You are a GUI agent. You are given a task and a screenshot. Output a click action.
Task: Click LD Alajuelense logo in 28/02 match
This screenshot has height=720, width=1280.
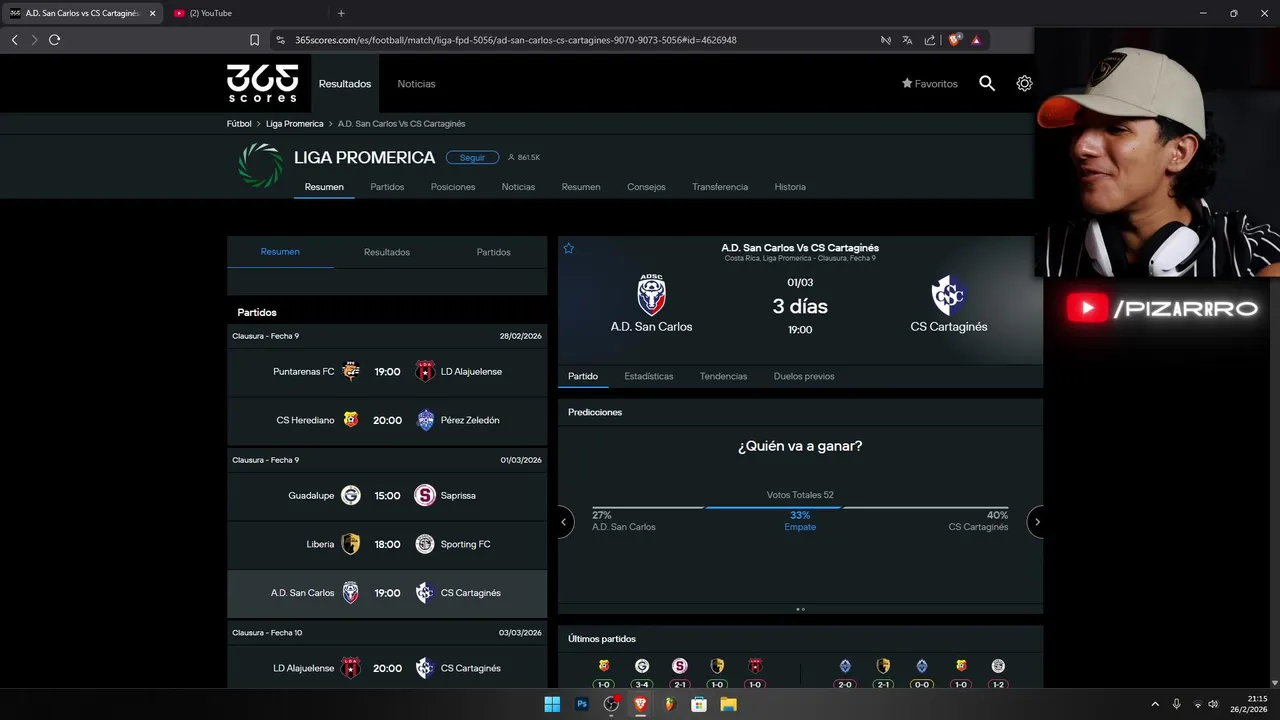pos(425,371)
